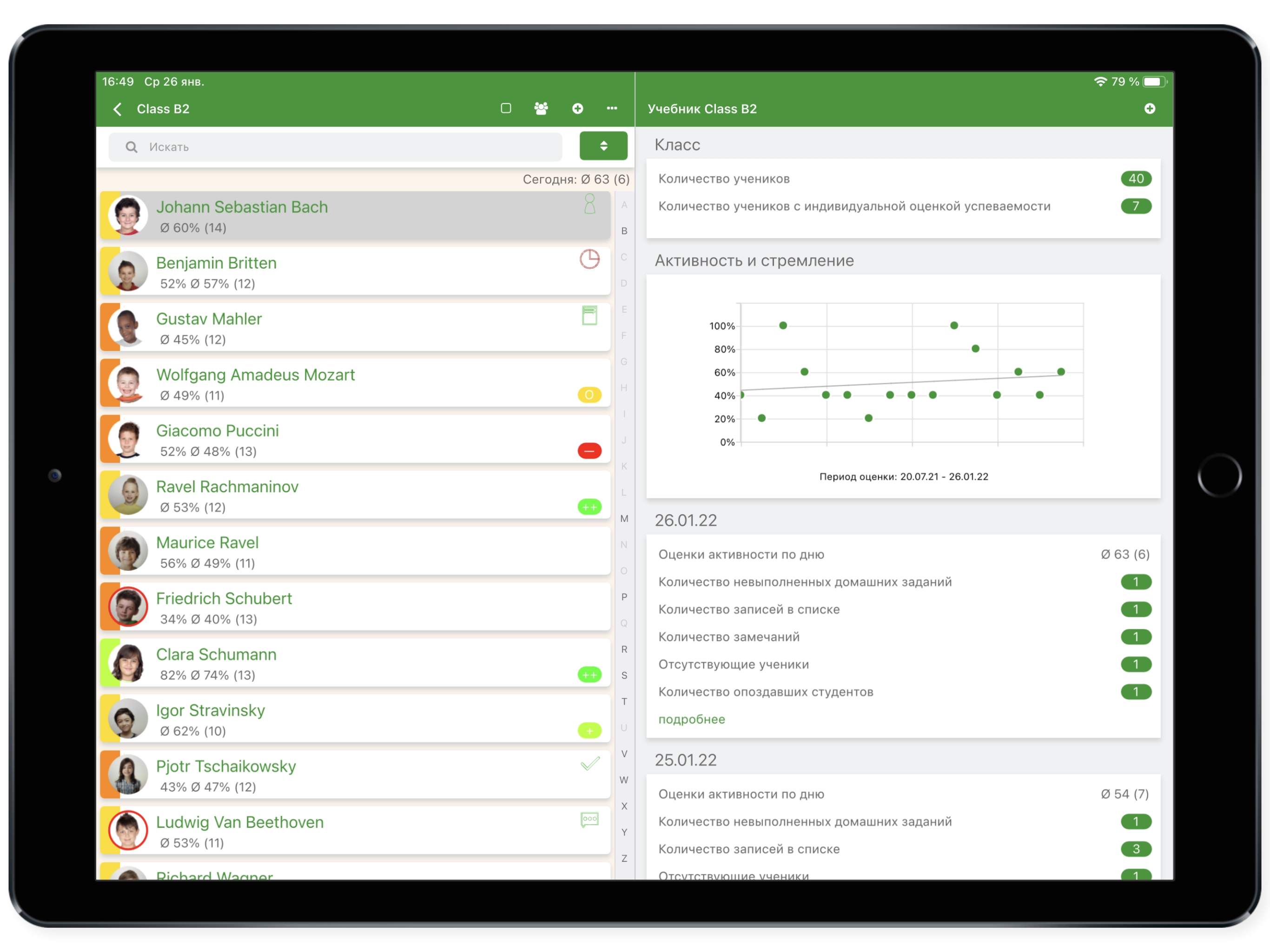Click the group of students icon
Viewport: 1270px width, 952px height.
coord(541,108)
